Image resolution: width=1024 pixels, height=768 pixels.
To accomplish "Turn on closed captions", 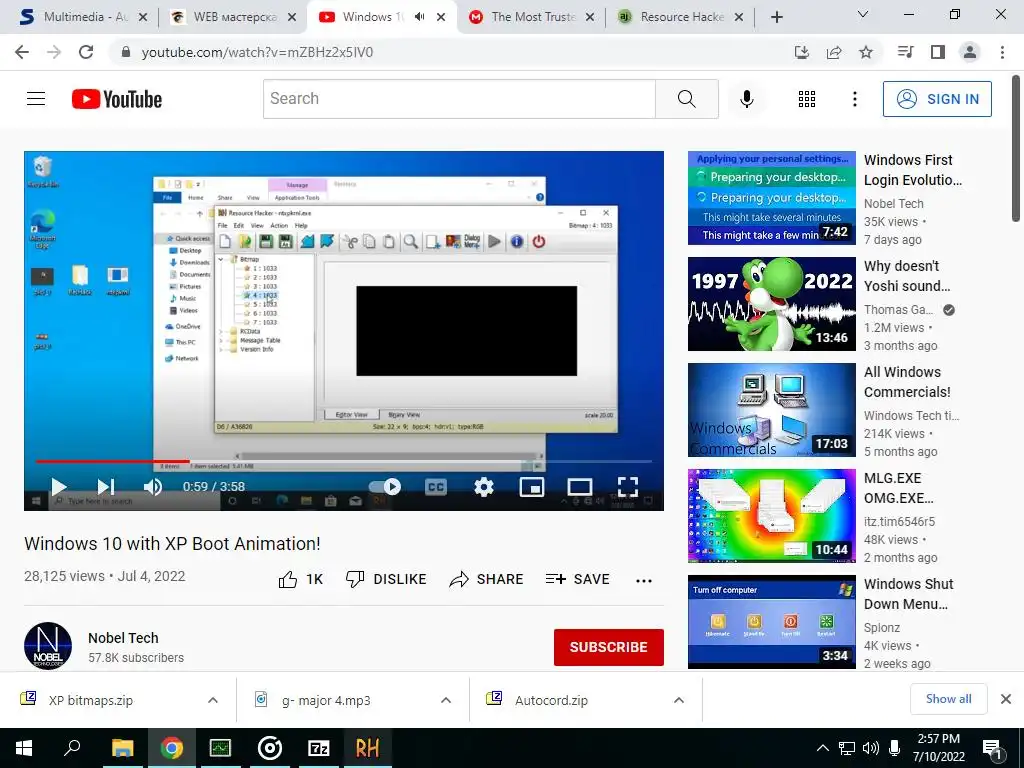I will pos(436,487).
